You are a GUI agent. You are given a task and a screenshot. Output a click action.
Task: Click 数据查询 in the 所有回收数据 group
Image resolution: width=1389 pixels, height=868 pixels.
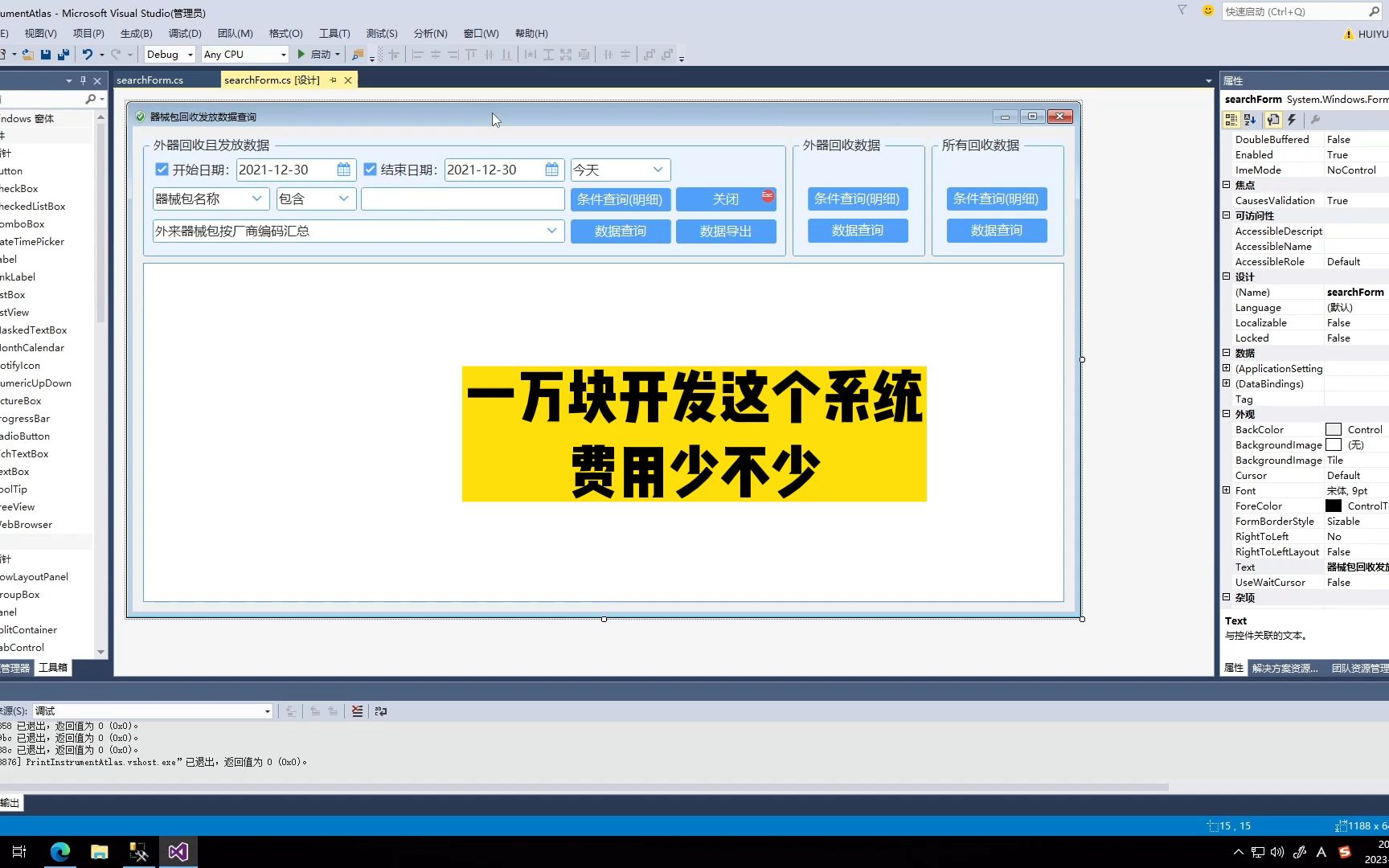[x=997, y=231]
